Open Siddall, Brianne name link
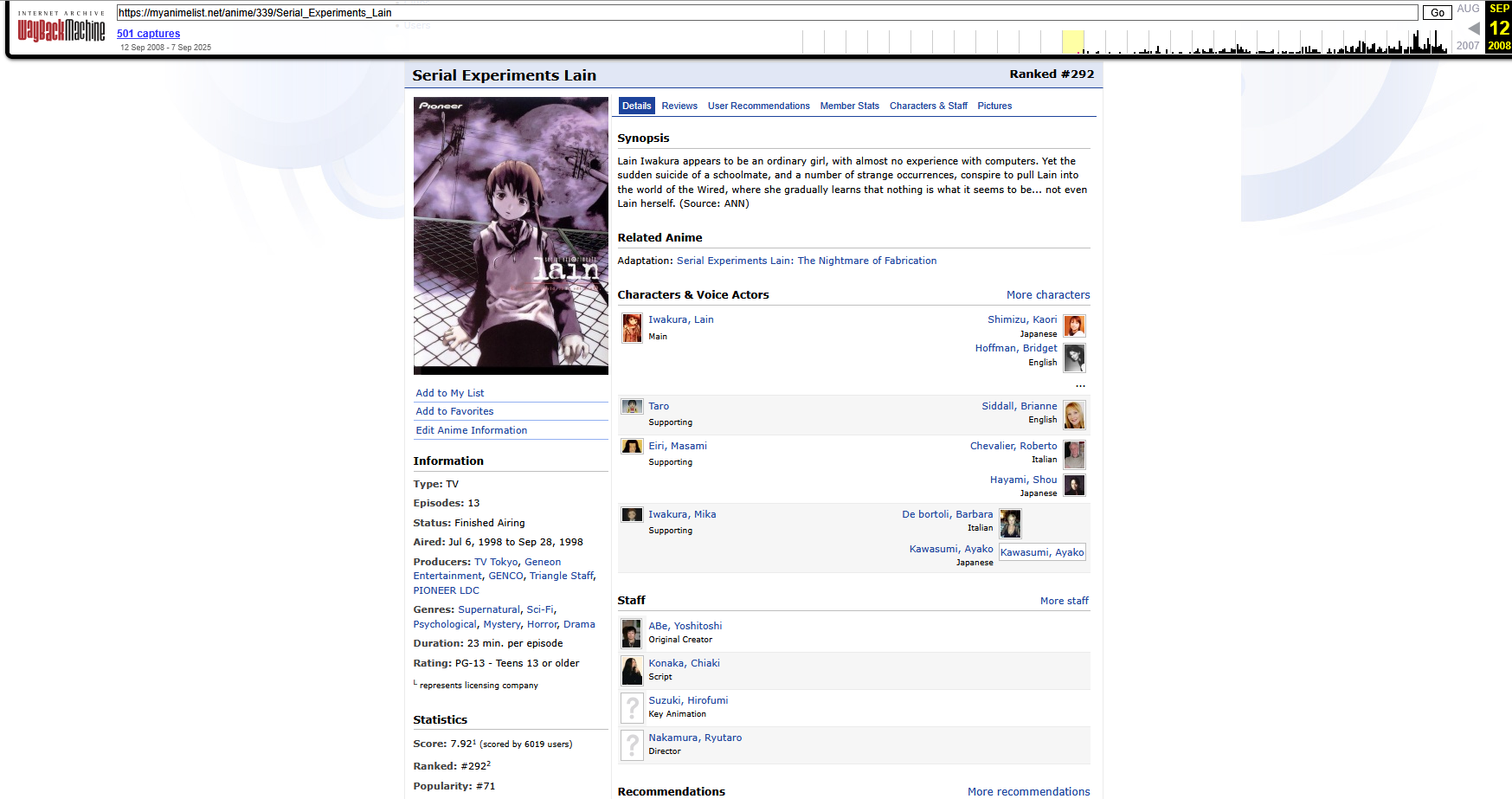1512x799 pixels. click(1020, 406)
